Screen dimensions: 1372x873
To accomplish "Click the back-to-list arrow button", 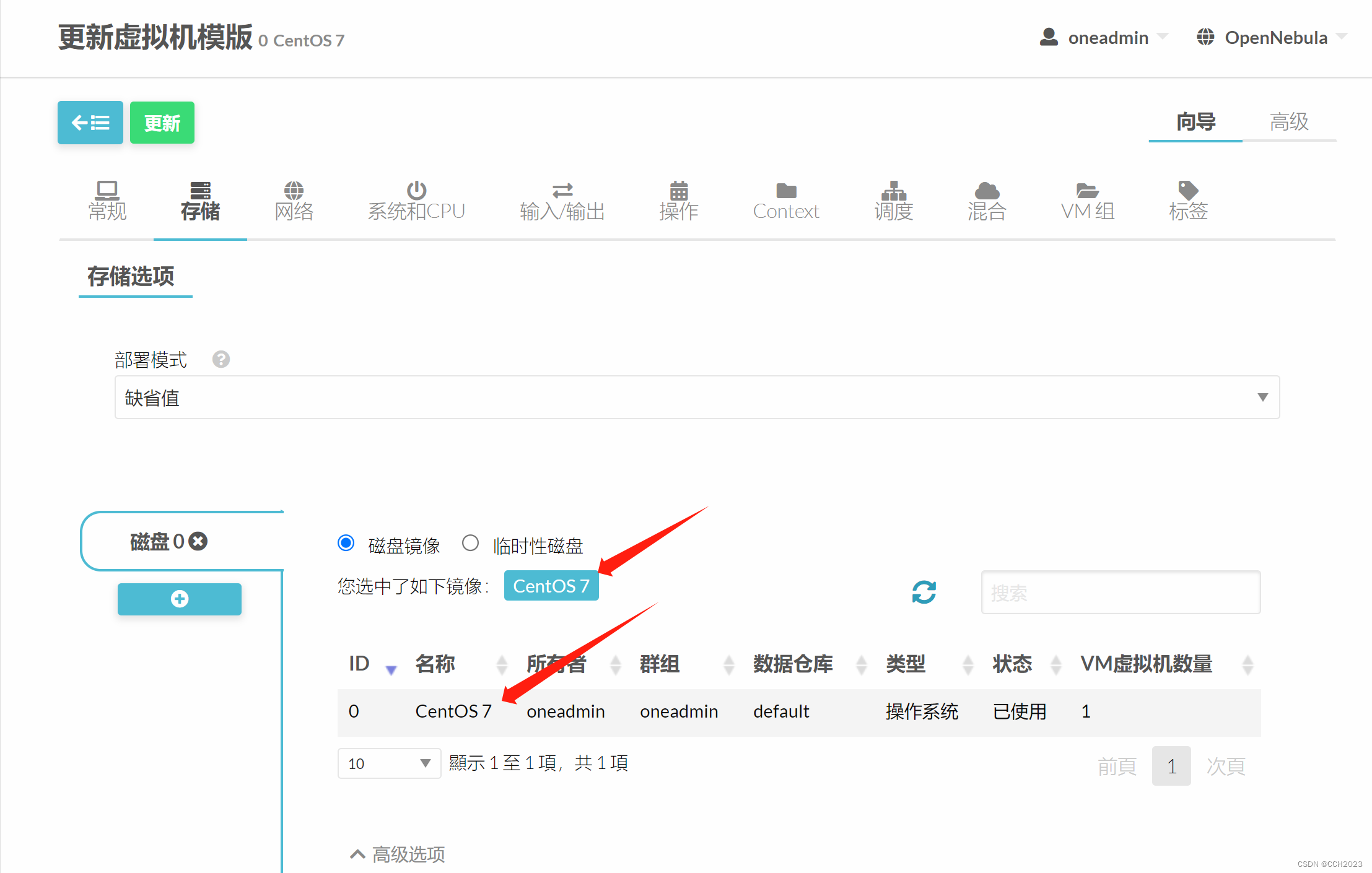I will tap(90, 123).
